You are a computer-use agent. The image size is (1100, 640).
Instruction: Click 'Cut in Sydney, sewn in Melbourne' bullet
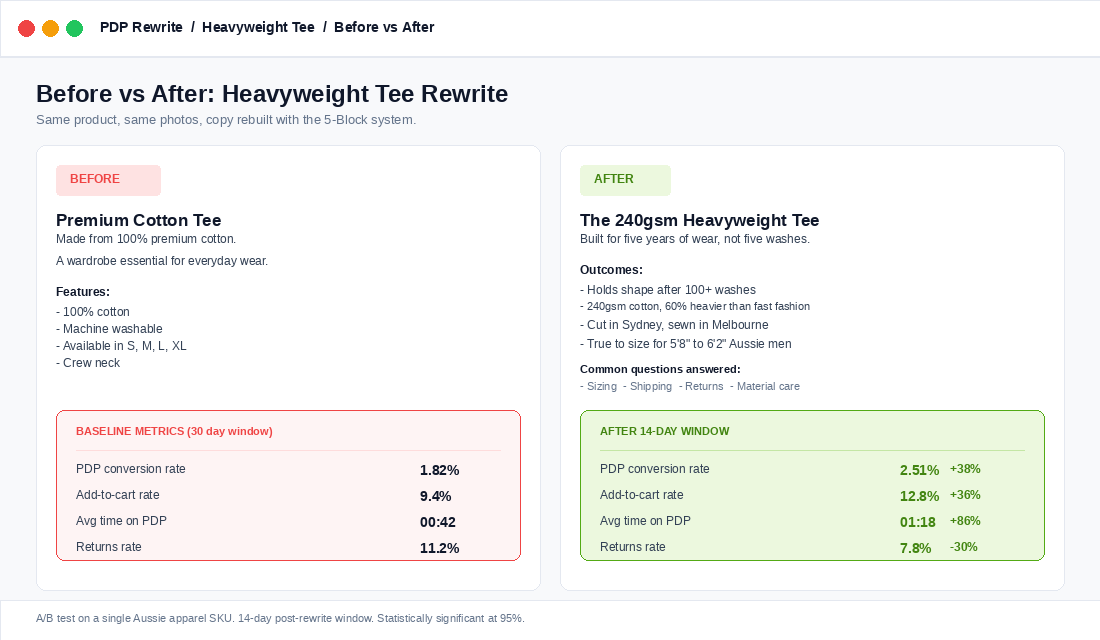674,325
